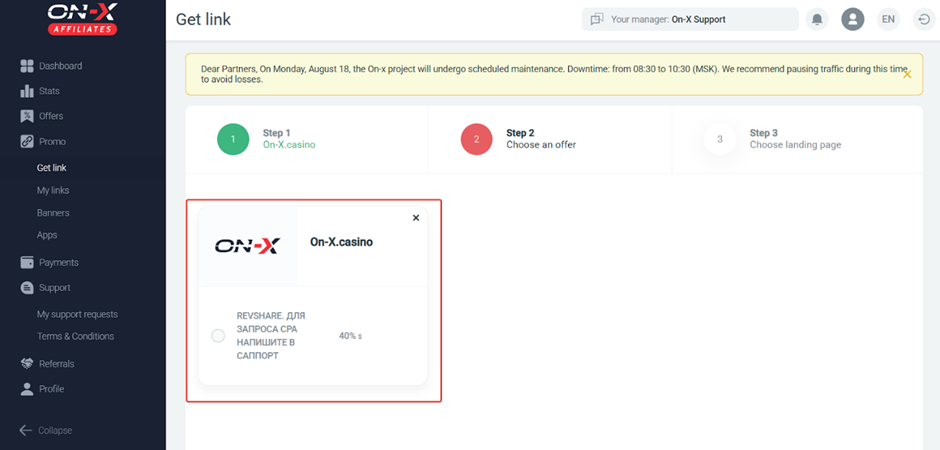Click the Collapse left arrow icon
This screenshot has width=940, height=450.
pos(26,430)
